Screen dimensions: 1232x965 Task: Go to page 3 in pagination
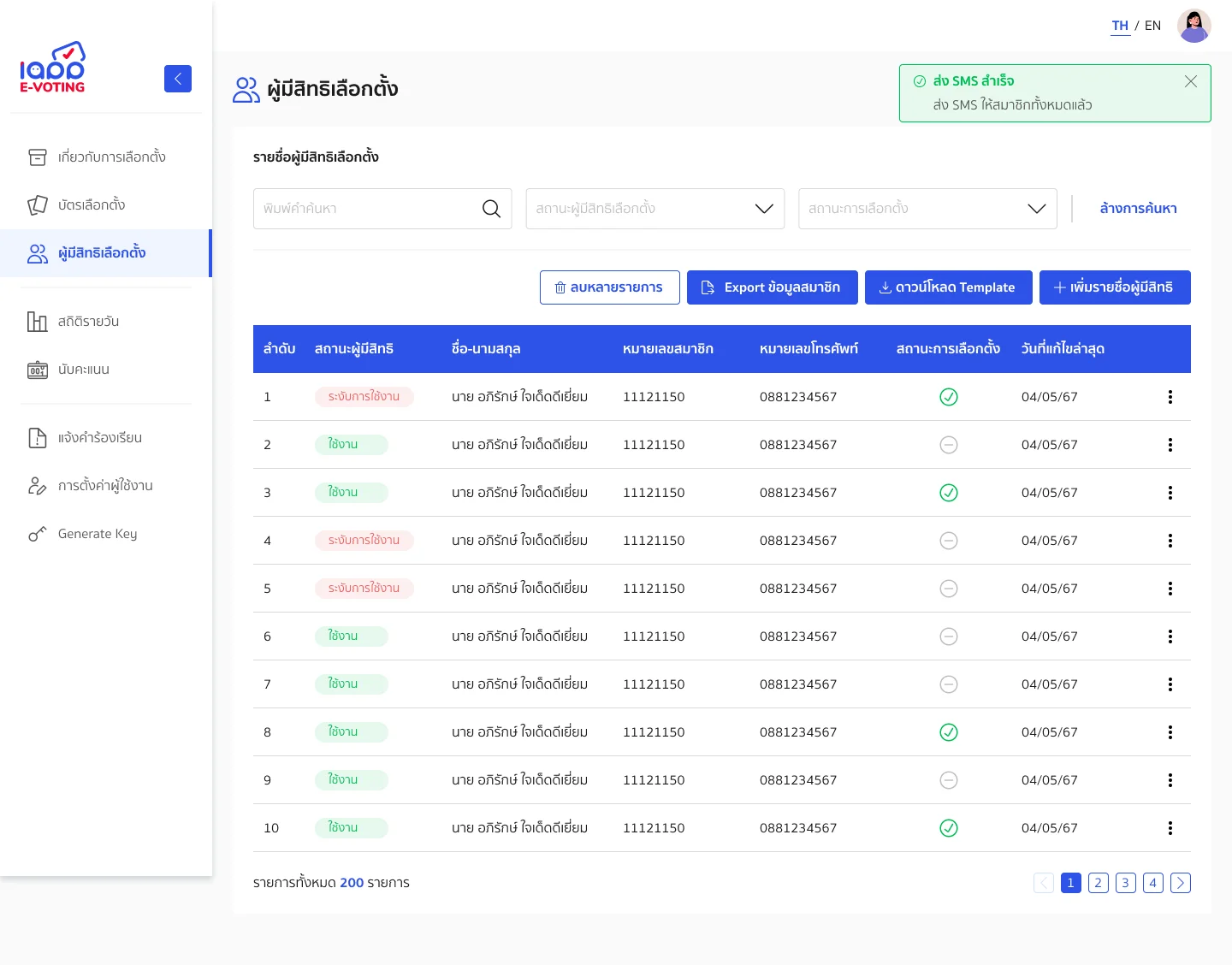coord(1125,882)
